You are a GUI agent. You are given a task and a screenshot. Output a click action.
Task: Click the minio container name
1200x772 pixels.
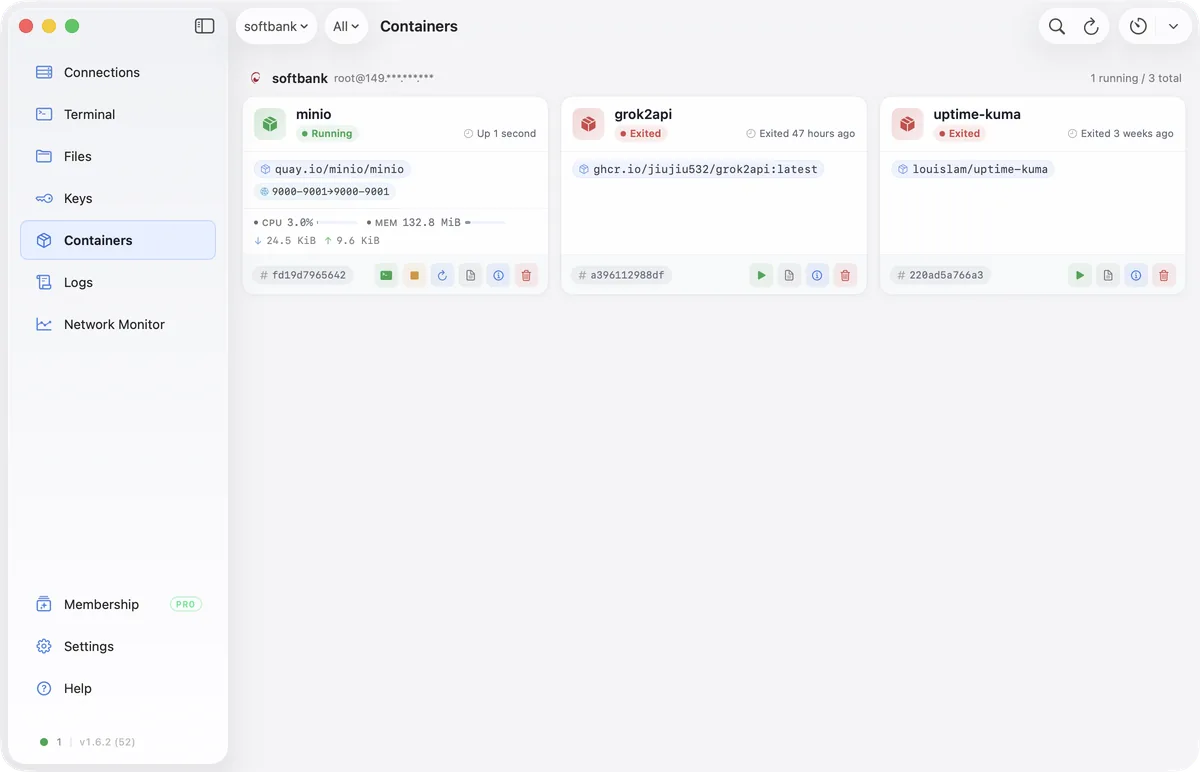(x=313, y=114)
